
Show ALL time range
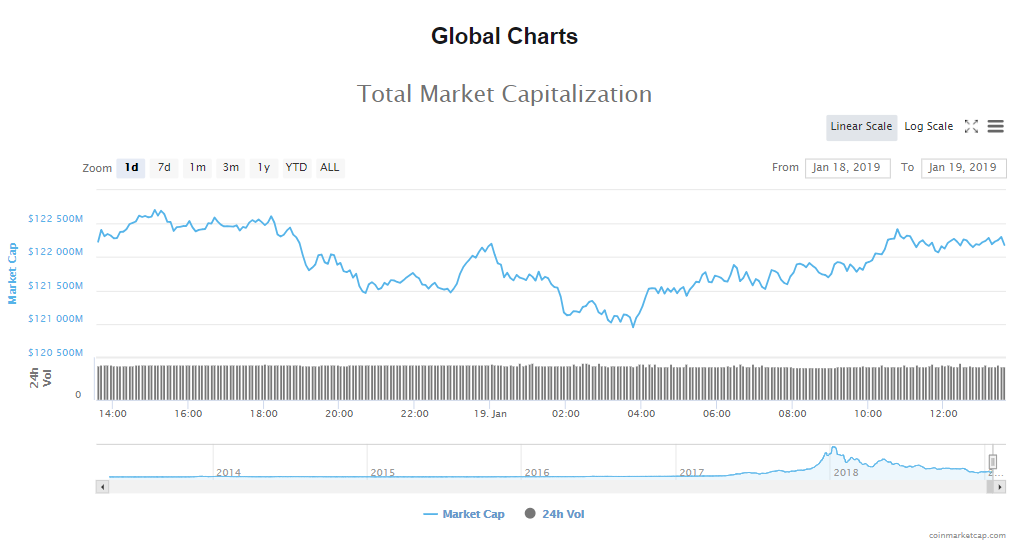330,168
